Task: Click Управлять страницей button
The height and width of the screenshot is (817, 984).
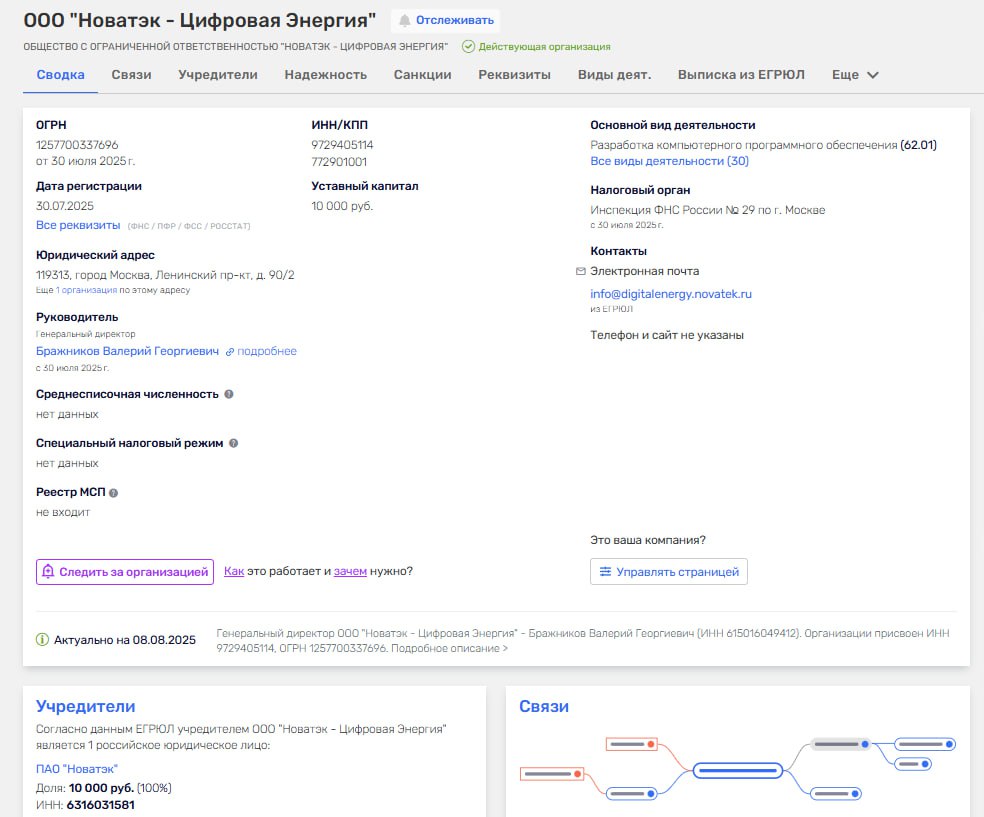Action: [x=668, y=572]
